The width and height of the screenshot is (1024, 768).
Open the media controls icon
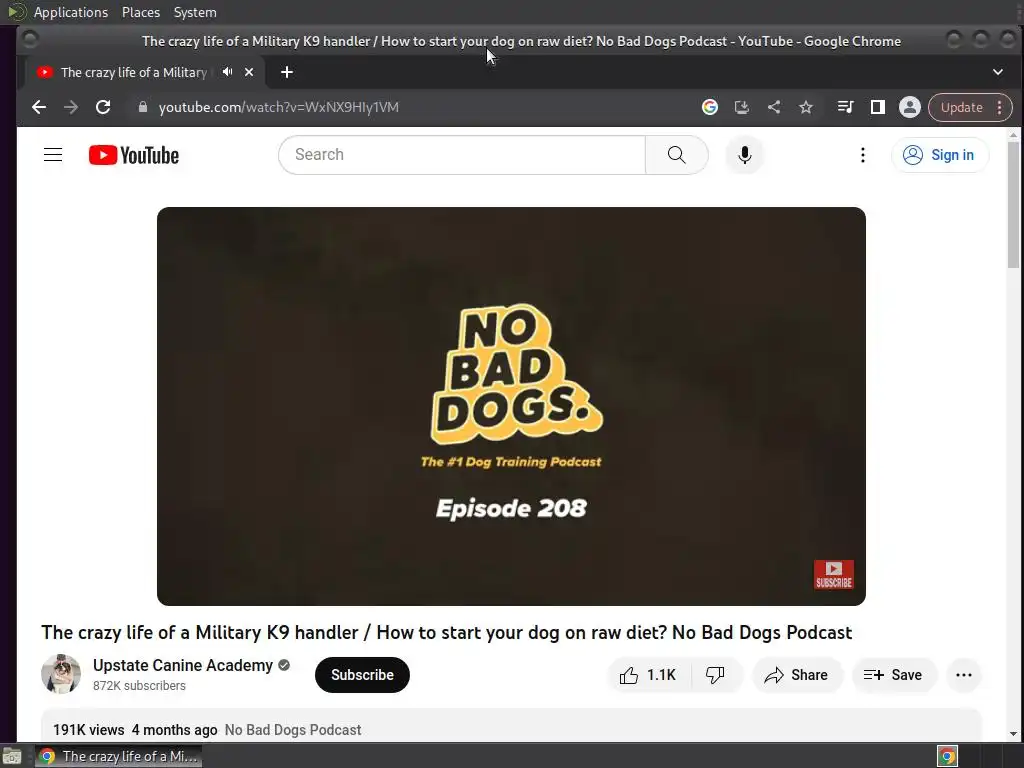point(845,107)
